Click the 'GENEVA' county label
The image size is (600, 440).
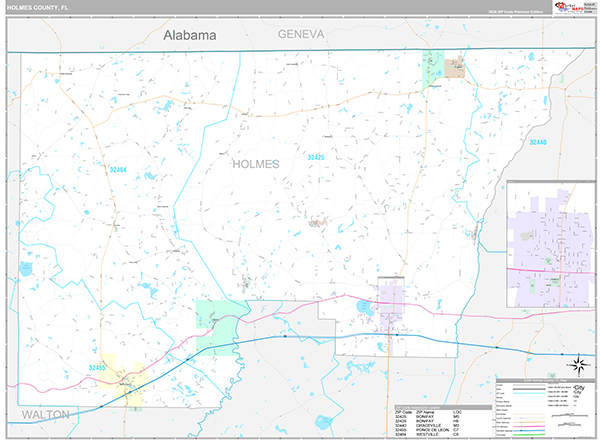(301, 34)
